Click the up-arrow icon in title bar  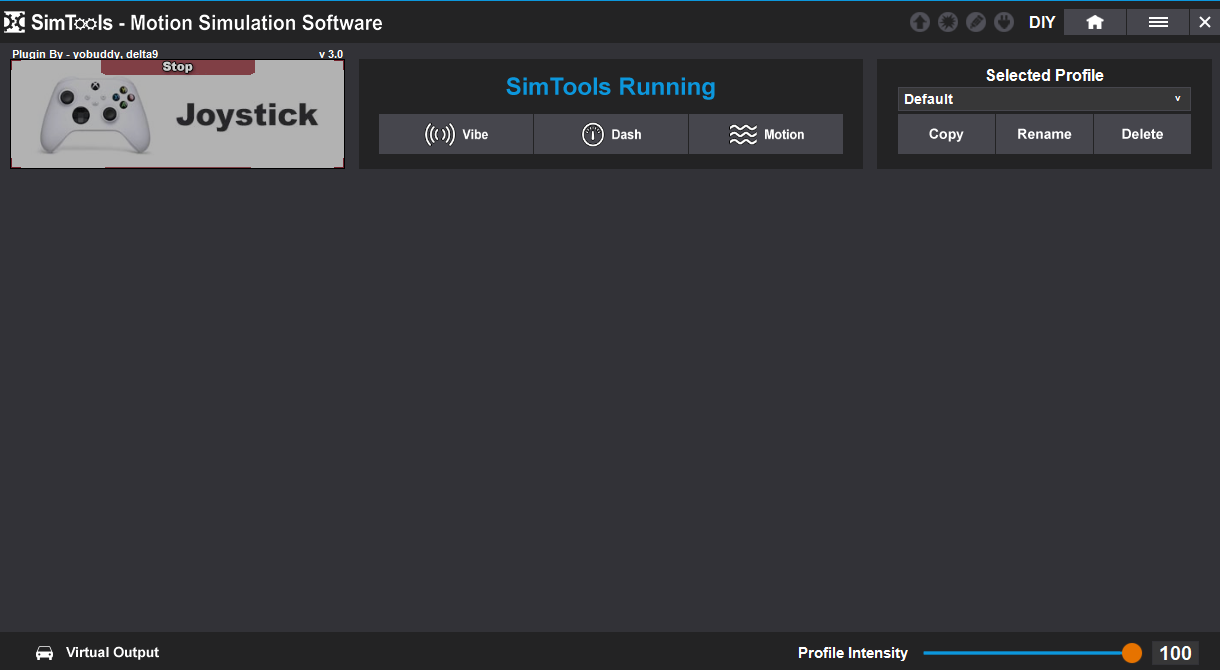point(919,22)
